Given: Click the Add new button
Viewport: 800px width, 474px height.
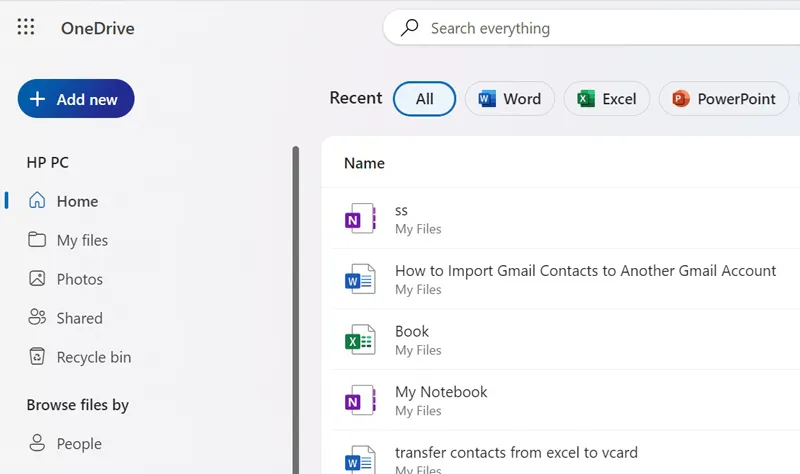Looking at the screenshot, I should (76, 98).
